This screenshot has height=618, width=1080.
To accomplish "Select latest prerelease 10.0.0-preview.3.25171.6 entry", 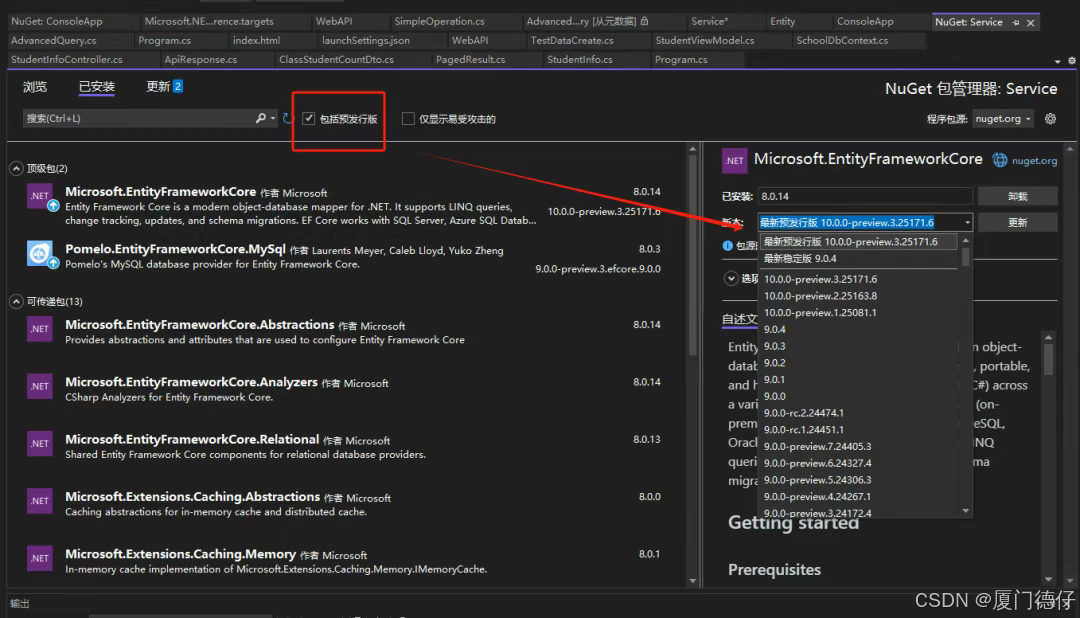I will [x=858, y=242].
